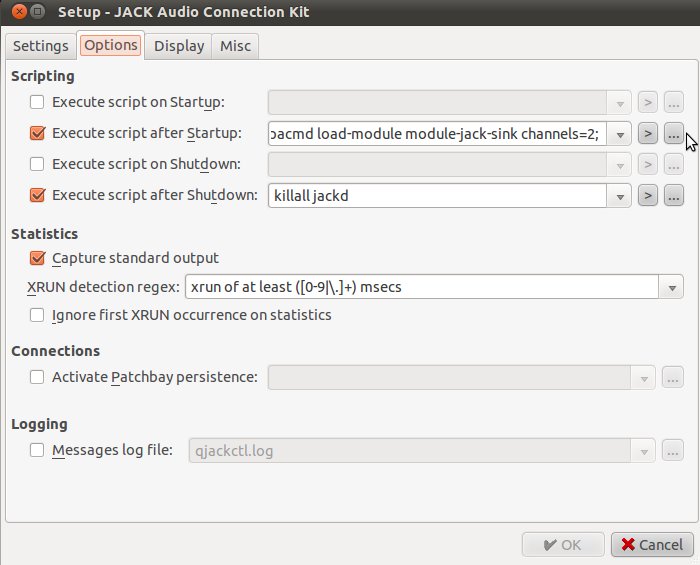
Task: Enable Messages log file checkbox
Action: tap(37, 450)
